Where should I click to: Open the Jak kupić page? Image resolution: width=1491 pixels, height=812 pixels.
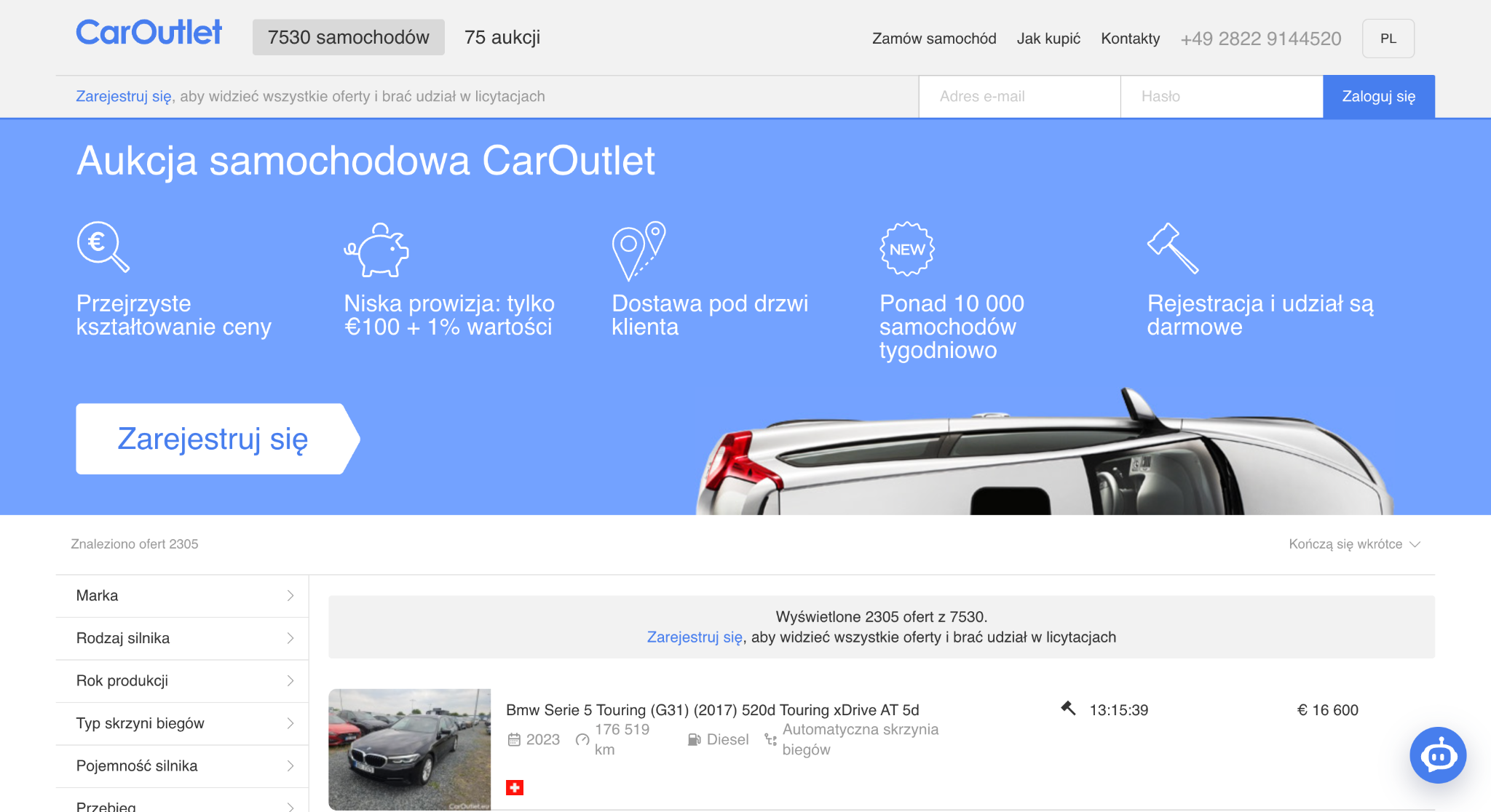[1048, 39]
